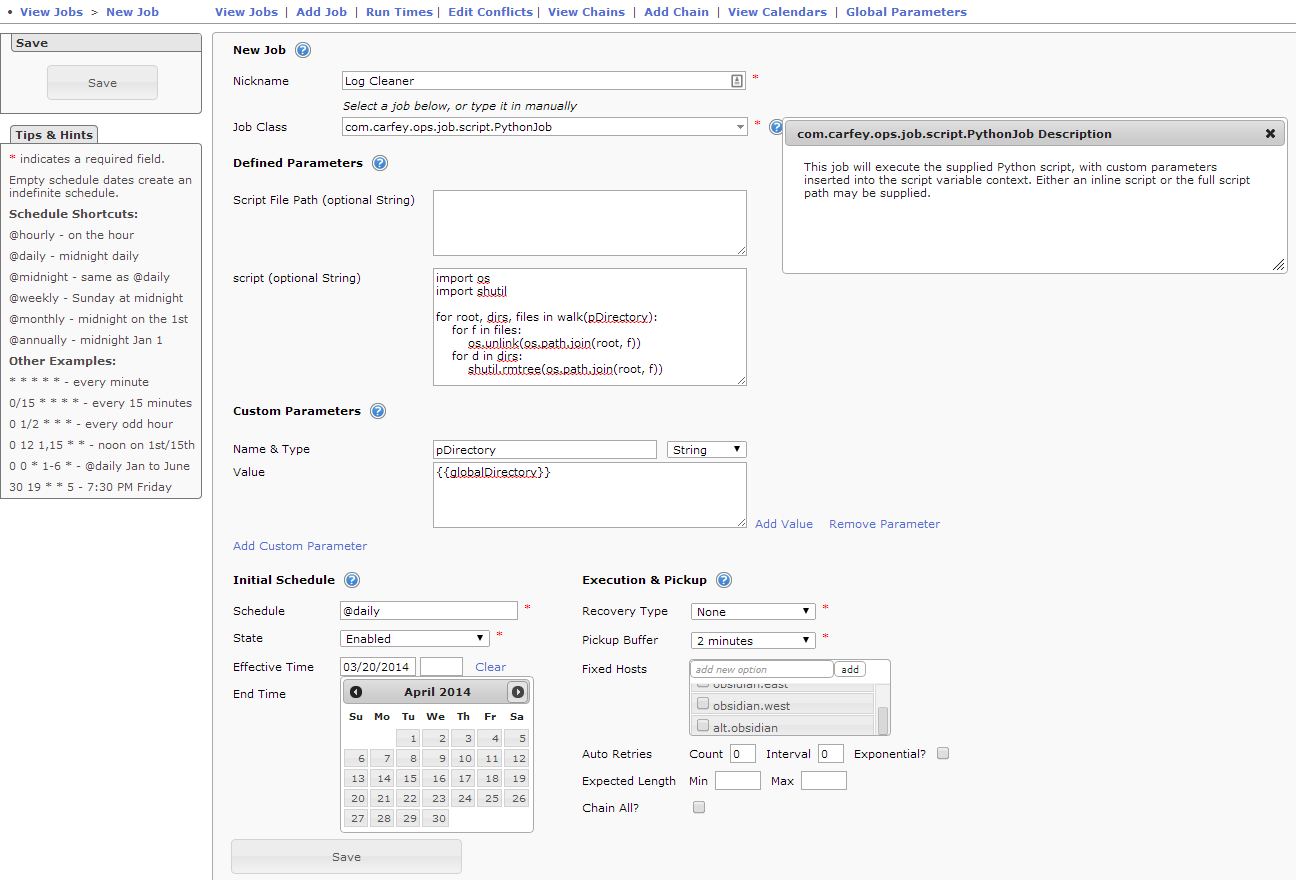This screenshot has height=880, width=1296.
Task: Click help icon next to New Job heading
Action: click(x=303, y=51)
